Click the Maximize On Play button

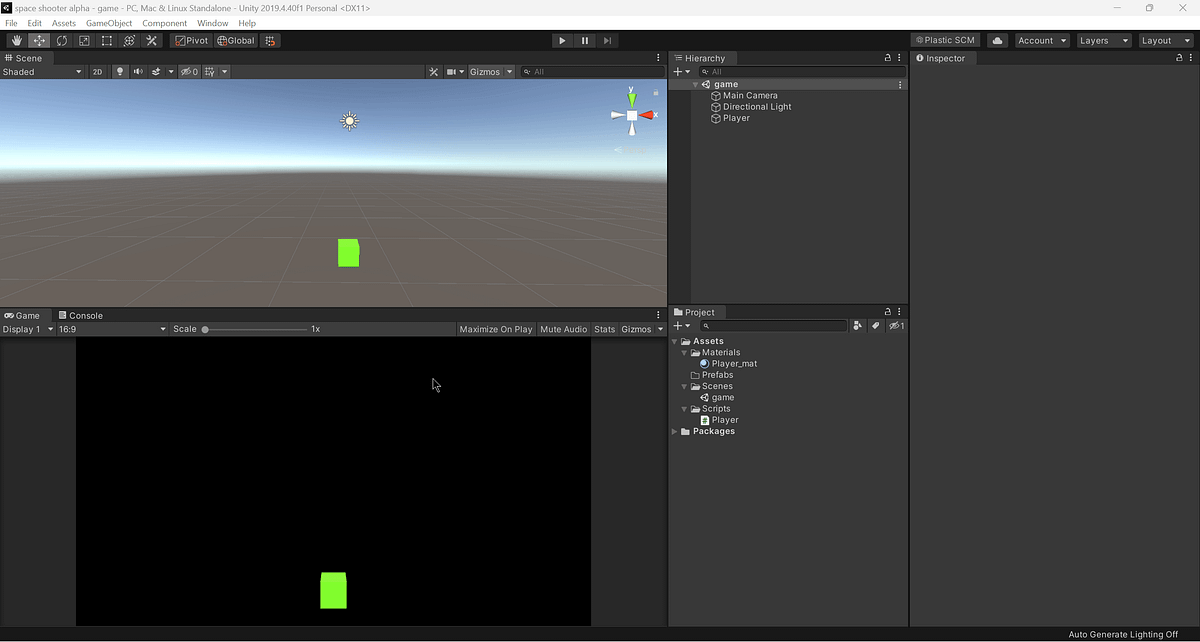coord(495,328)
